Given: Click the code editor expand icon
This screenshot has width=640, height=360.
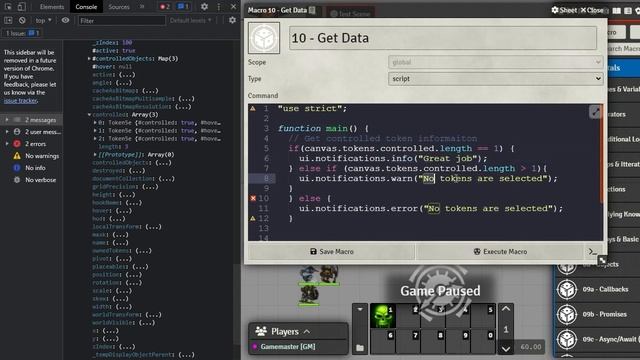Looking at the screenshot, I should (595, 111).
